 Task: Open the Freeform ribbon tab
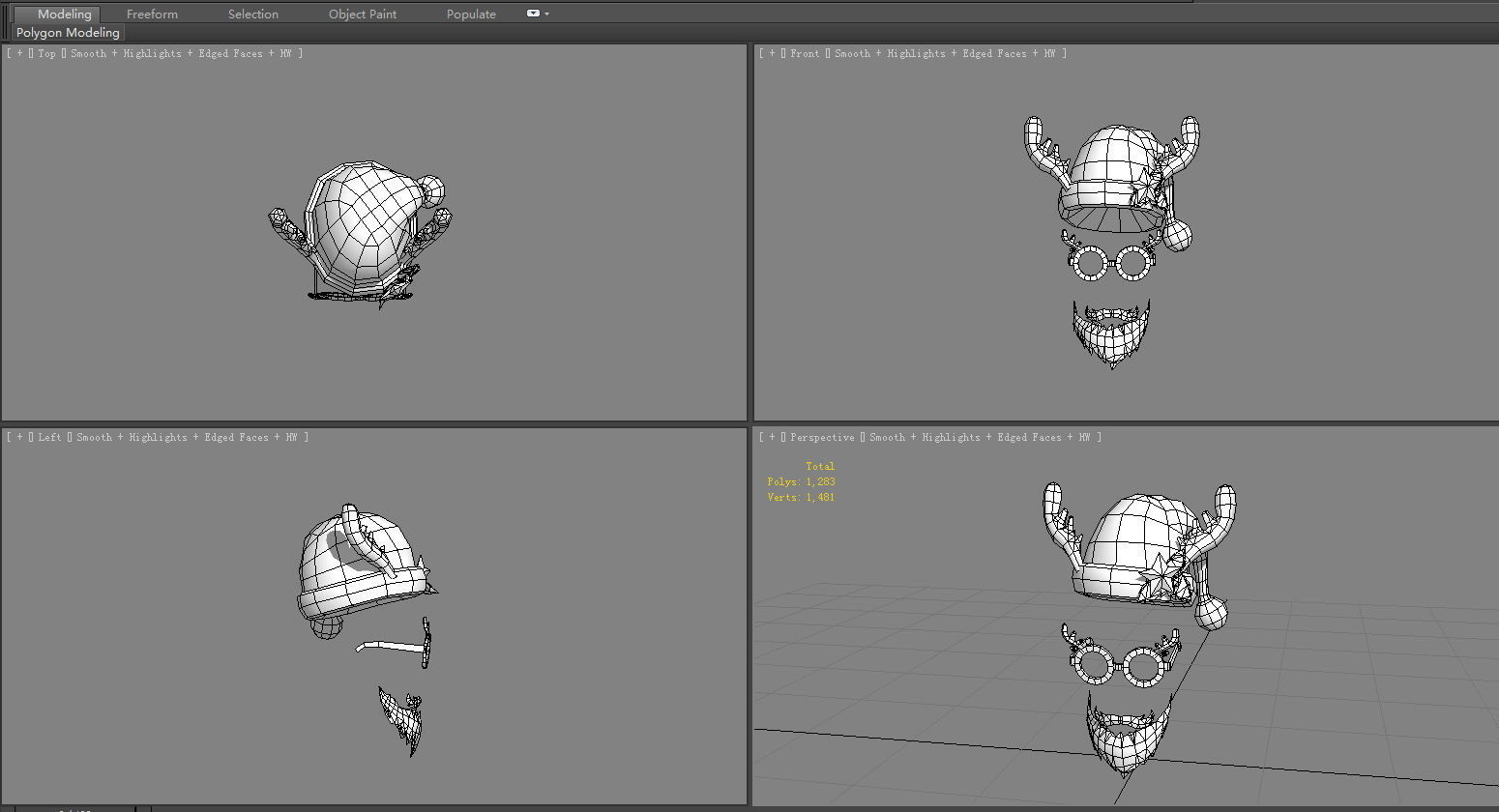pyautogui.click(x=152, y=14)
